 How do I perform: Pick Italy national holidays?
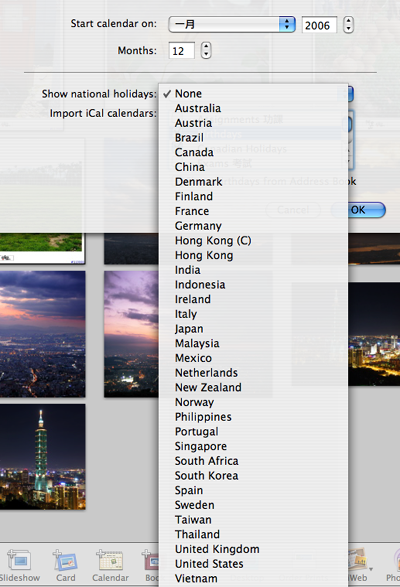pos(254,314)
